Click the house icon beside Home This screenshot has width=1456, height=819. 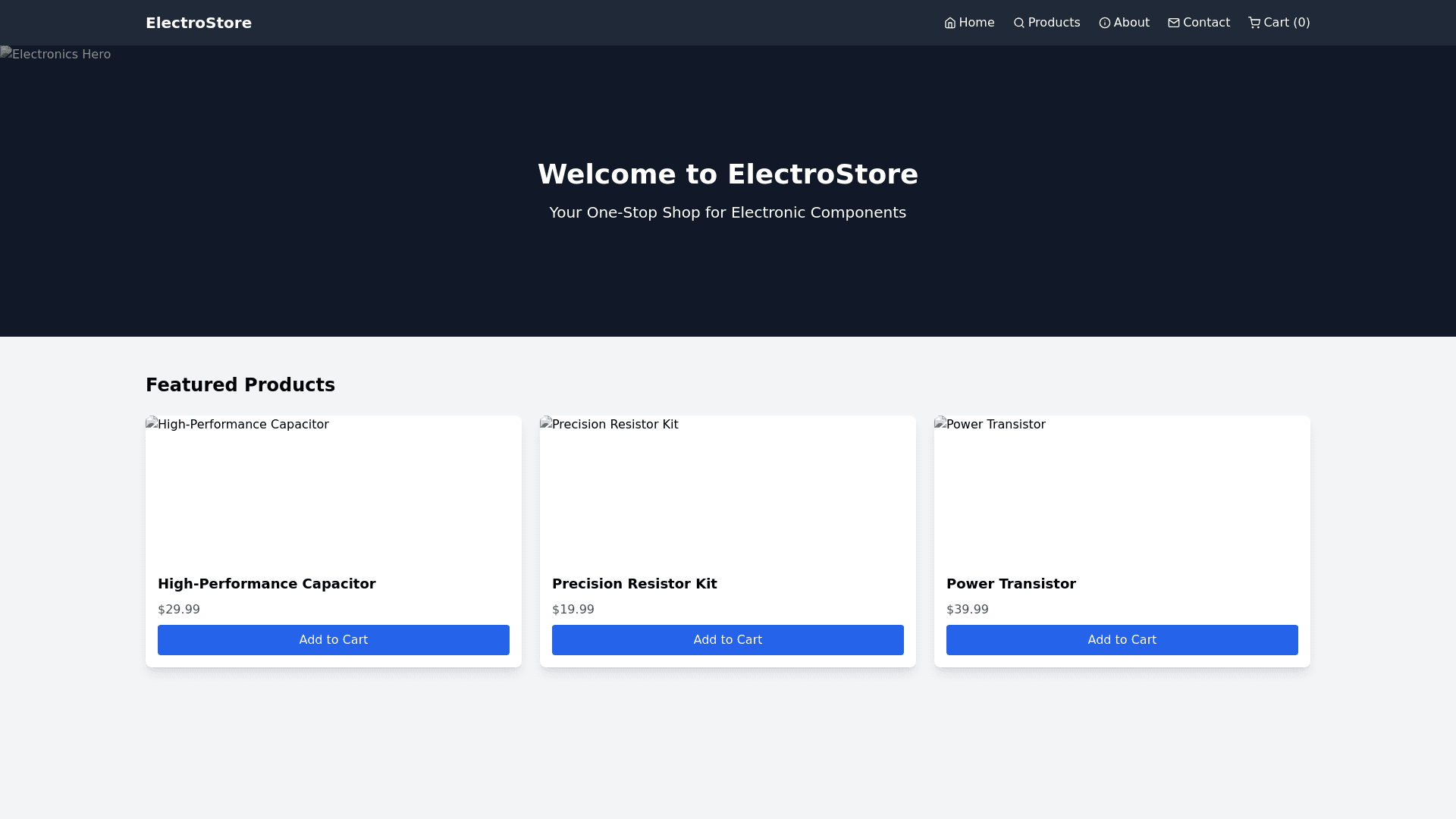click(949, 23)
